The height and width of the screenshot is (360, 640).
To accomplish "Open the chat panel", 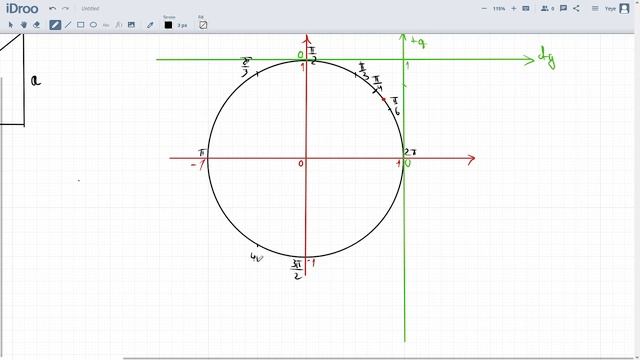I will (564, 9).
